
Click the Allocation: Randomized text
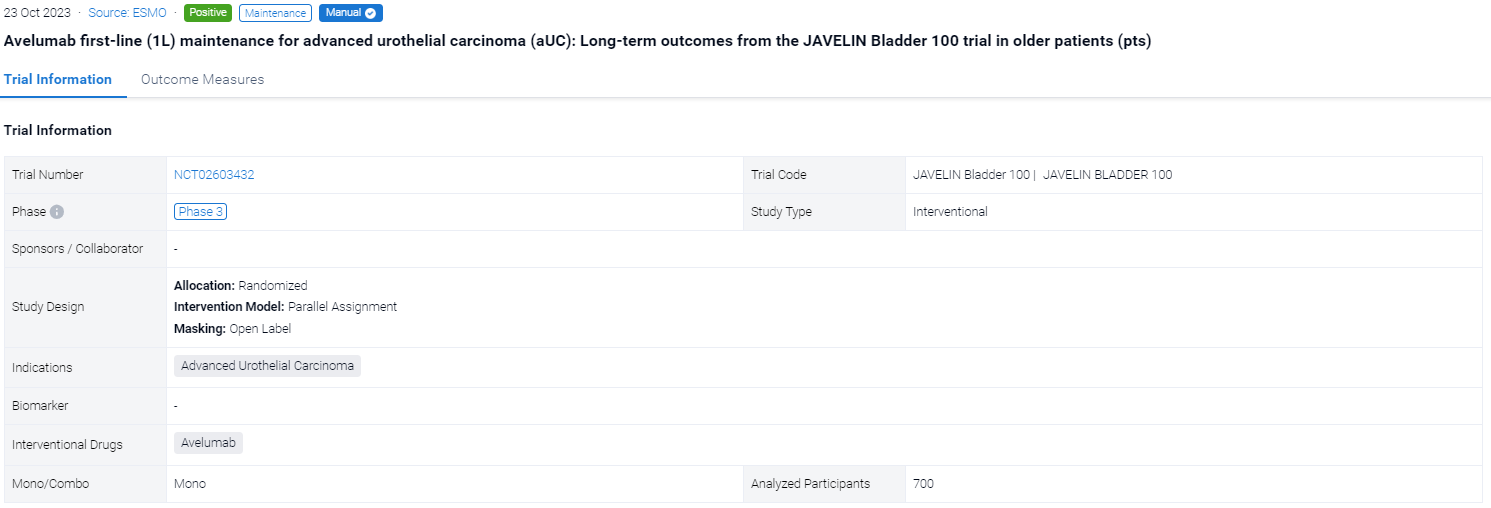[x=240, y=286]
